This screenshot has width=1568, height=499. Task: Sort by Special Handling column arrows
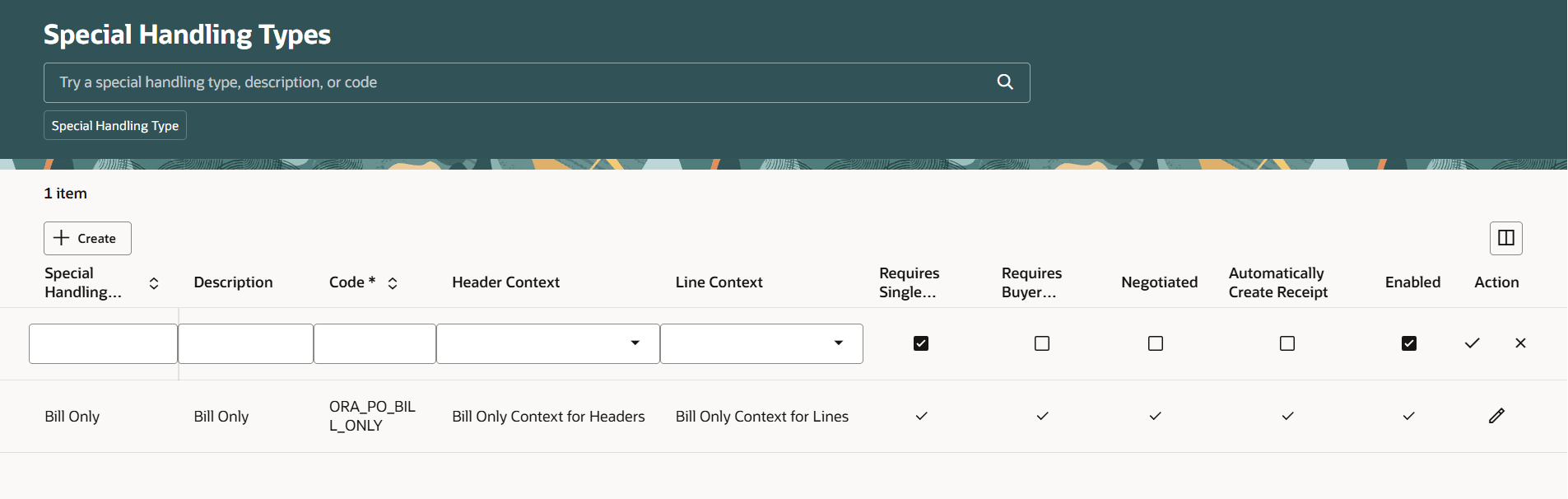[x=154, y=283]
